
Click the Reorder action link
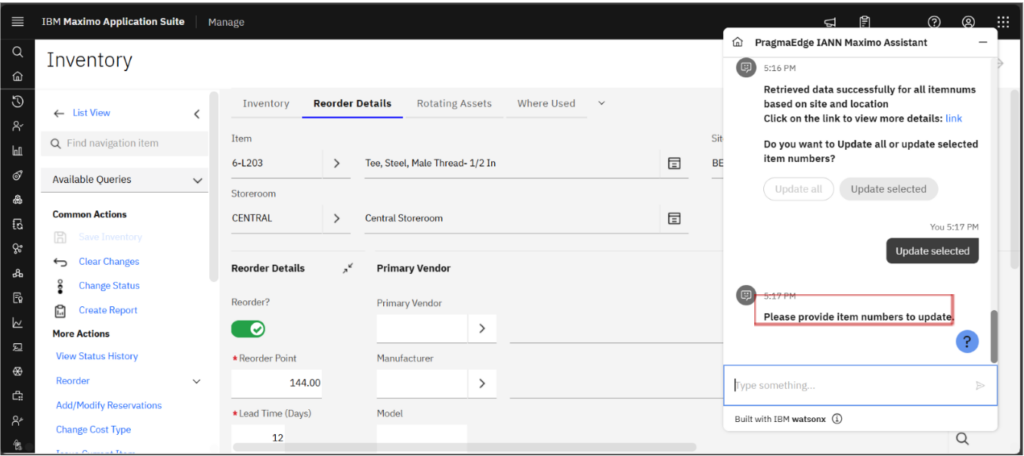coord(73,380)
